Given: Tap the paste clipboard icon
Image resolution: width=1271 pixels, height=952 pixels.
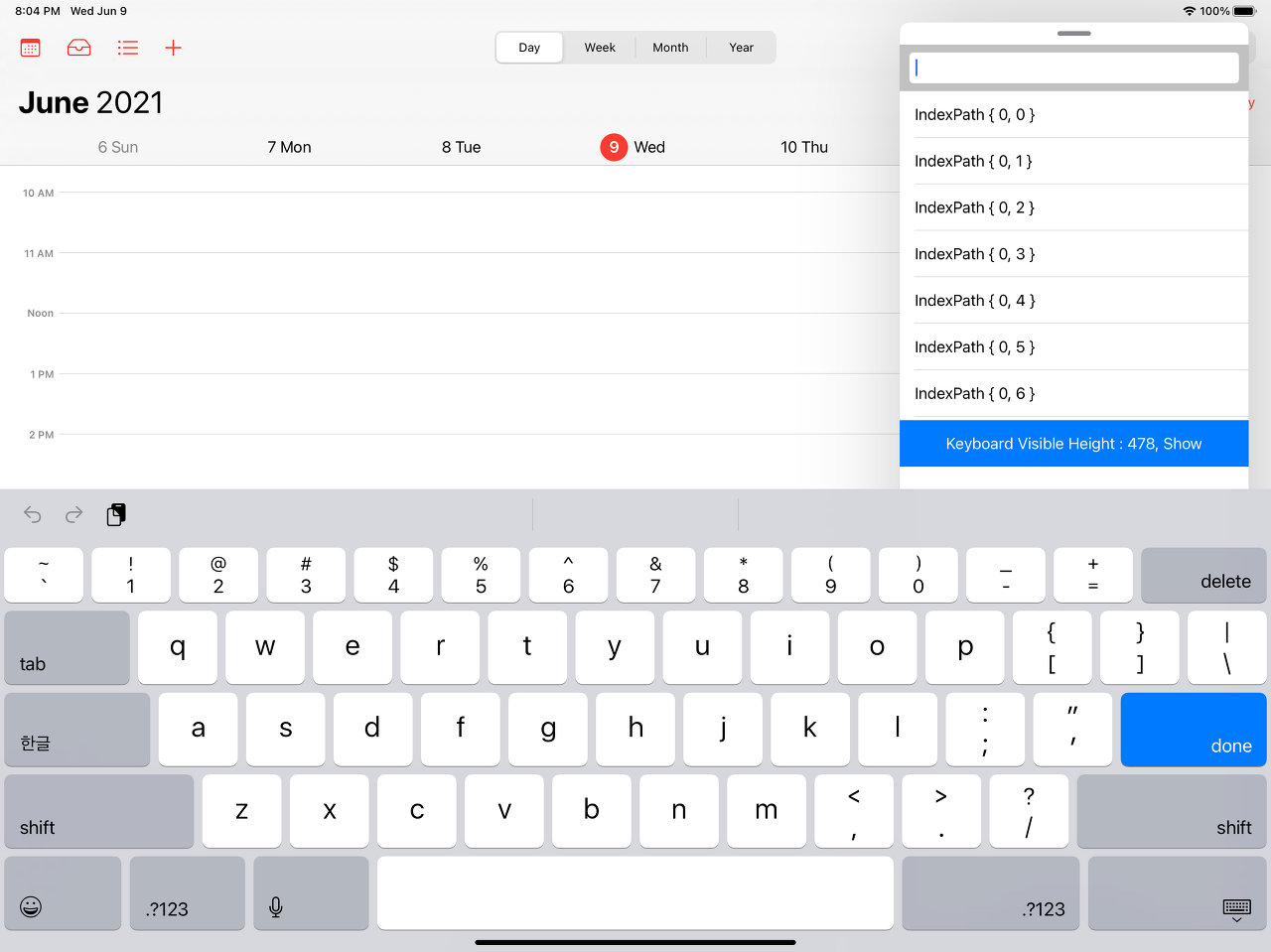Looking at the screenshot, I should 116,514.
